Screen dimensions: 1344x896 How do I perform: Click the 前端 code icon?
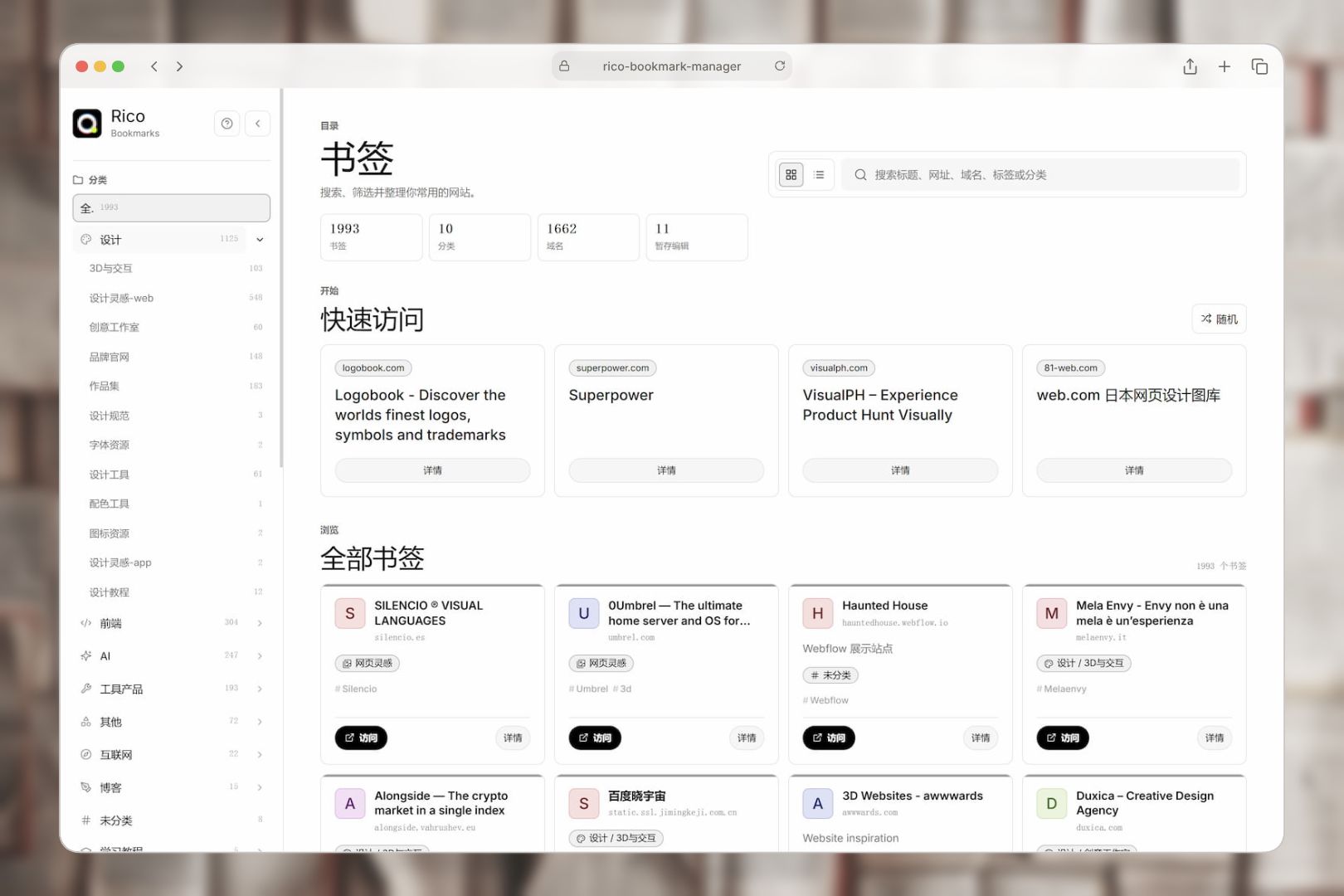85,623
